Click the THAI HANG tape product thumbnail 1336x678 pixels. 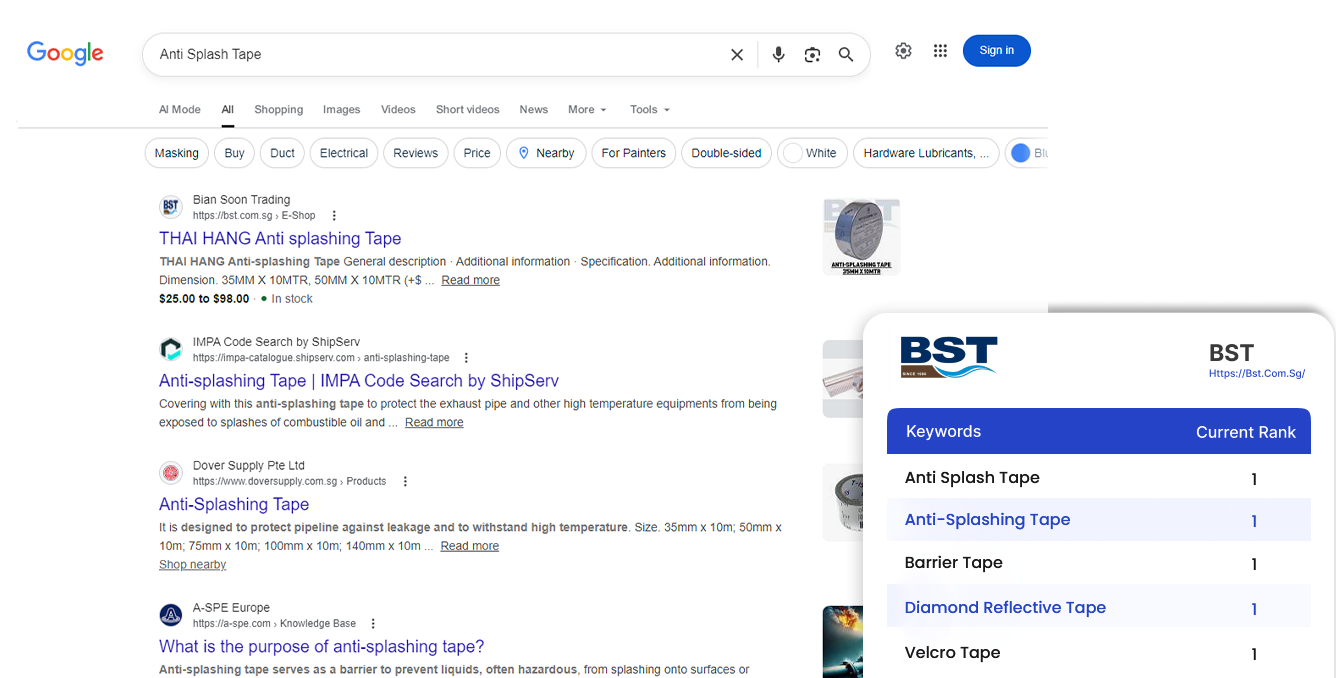click(861, 237)
